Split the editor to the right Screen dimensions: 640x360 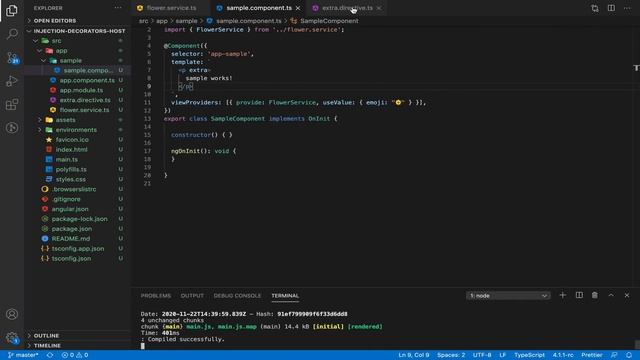611,8
